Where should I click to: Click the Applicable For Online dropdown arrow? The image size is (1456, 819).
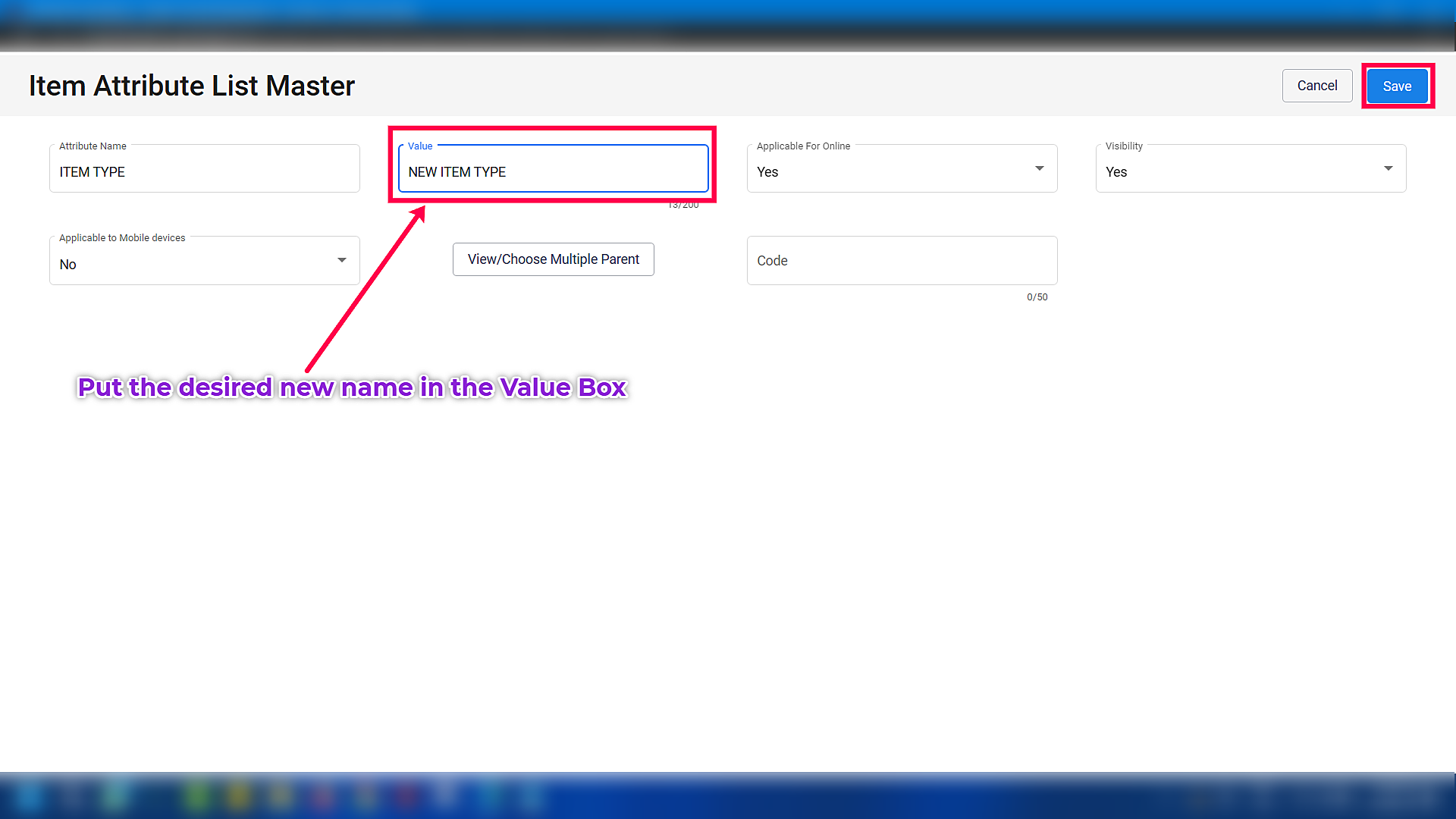click(1039, 168)
